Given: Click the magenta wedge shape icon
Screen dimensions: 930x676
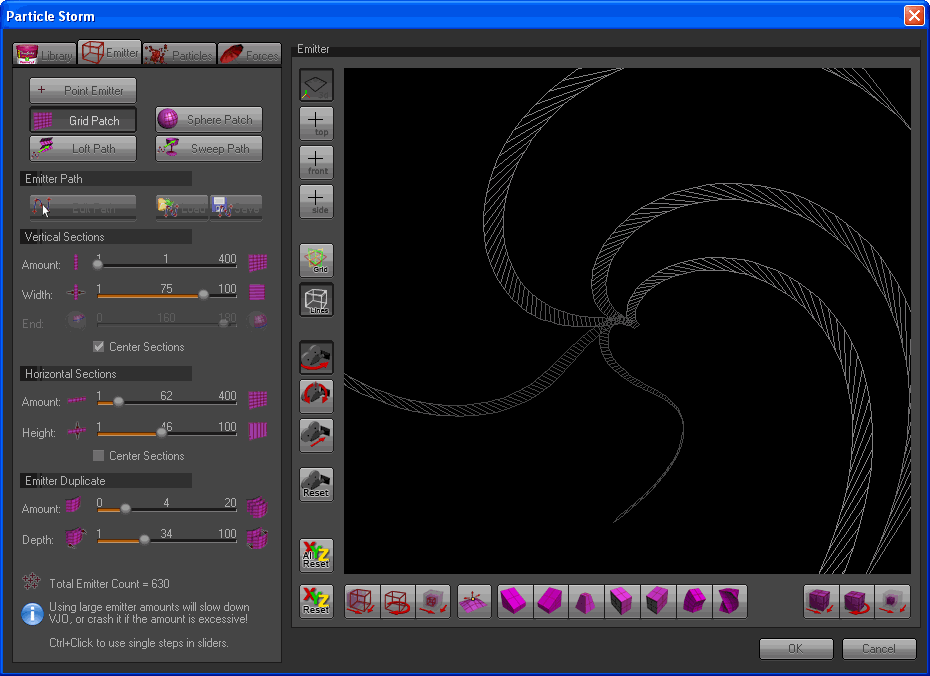Looking at the screenshot, I should [550, 601].
